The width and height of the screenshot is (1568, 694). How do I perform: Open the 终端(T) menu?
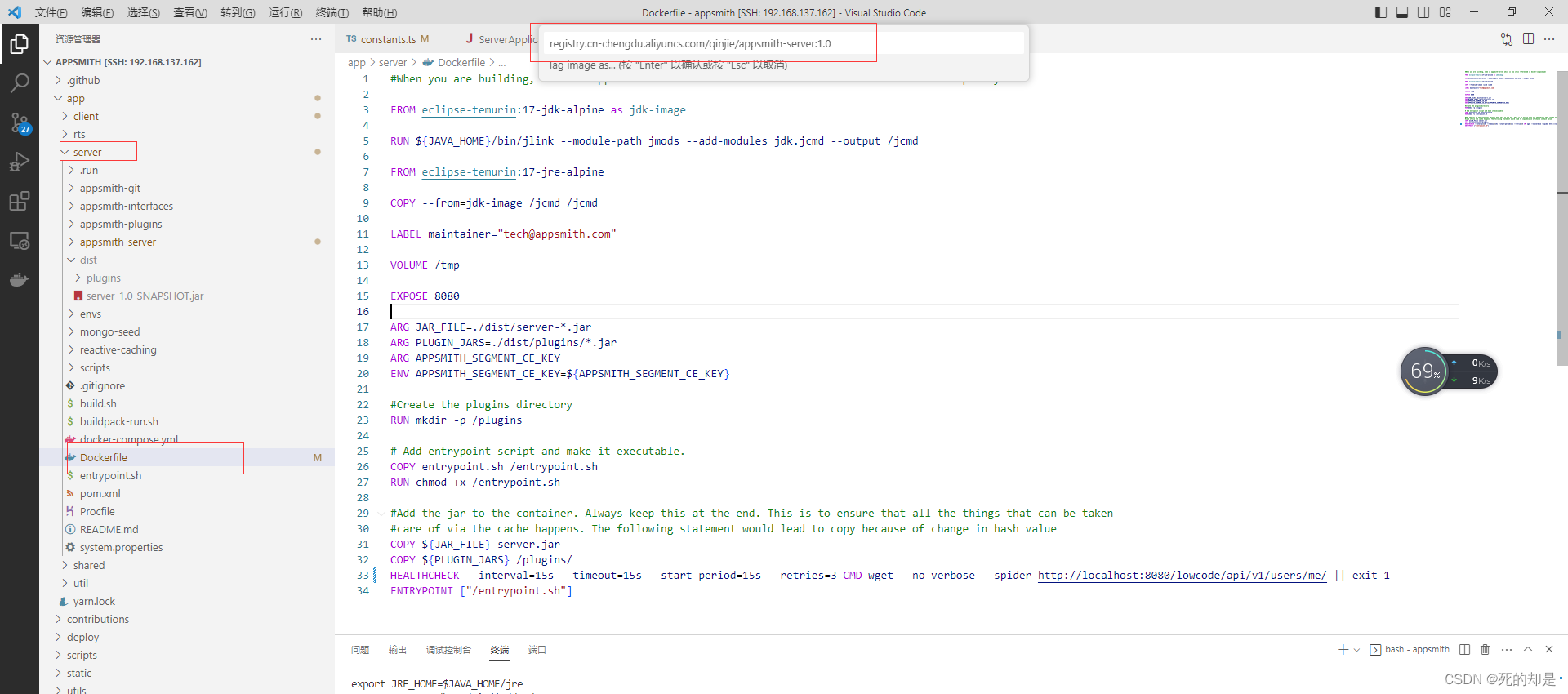(x=332, y=12)
